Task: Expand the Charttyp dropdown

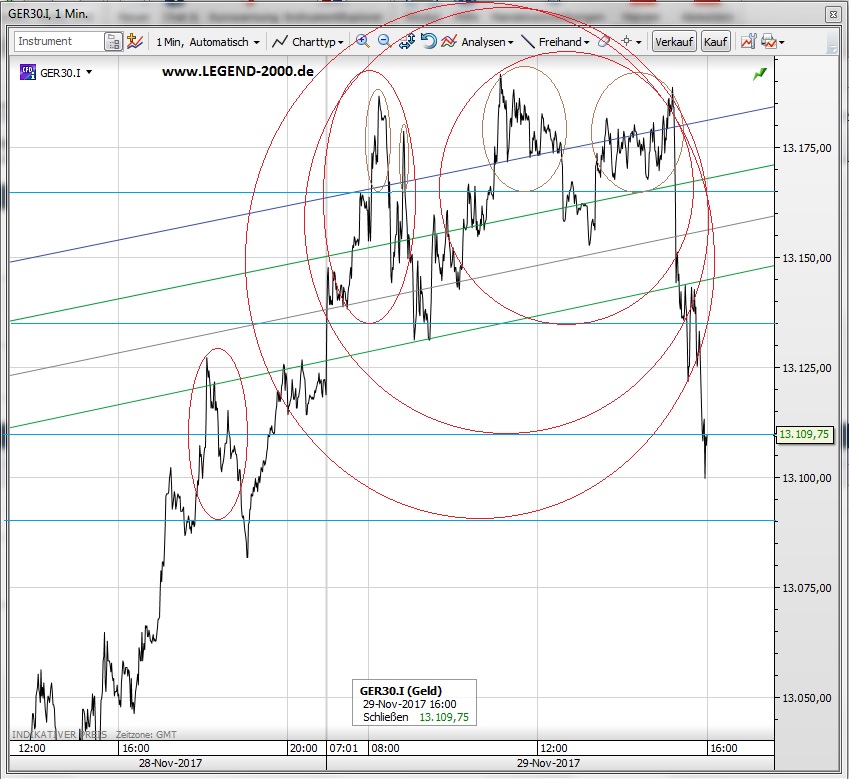Action: [x=308, y=42]
